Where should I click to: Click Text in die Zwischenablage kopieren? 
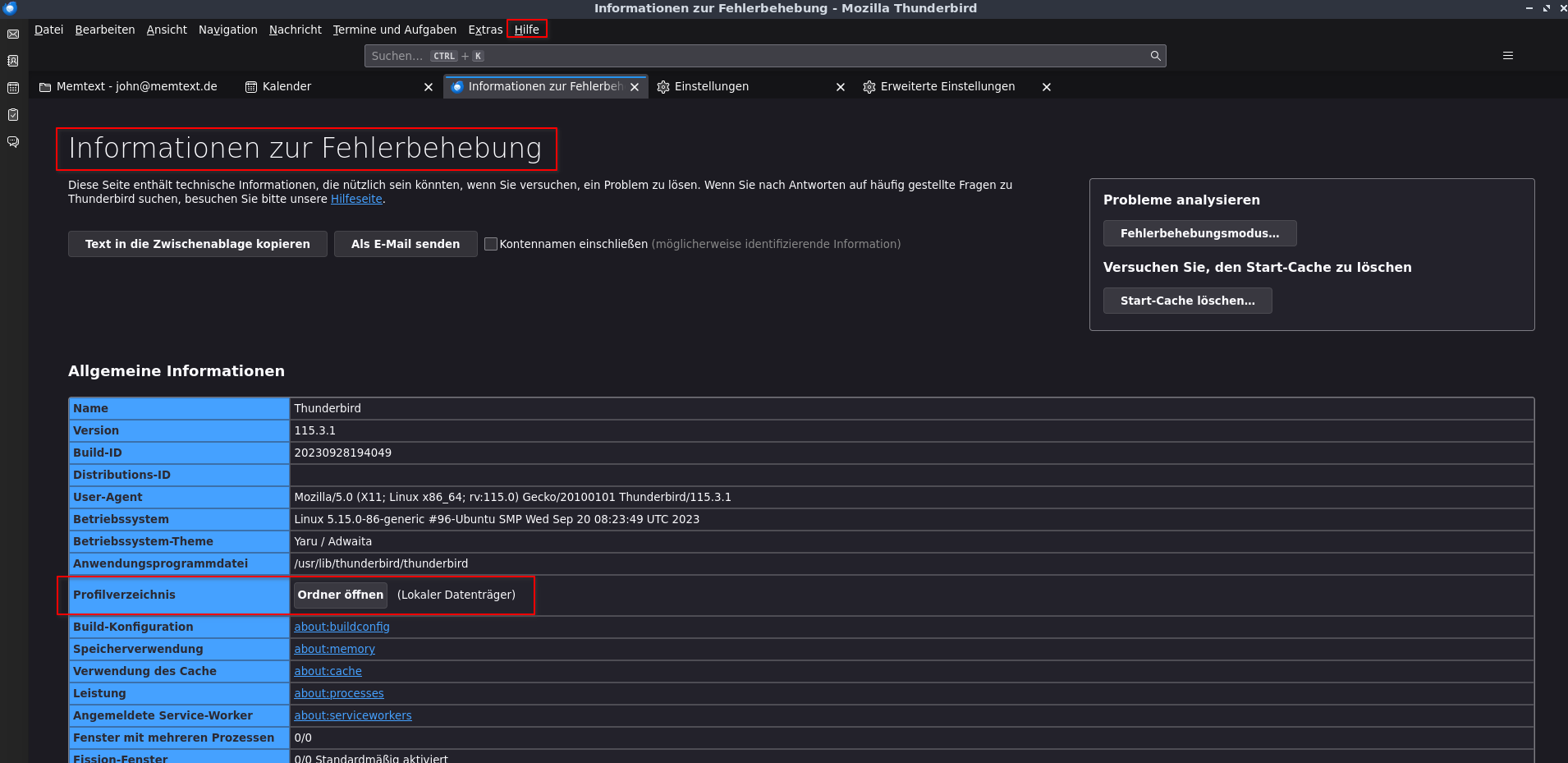point(198,244)
